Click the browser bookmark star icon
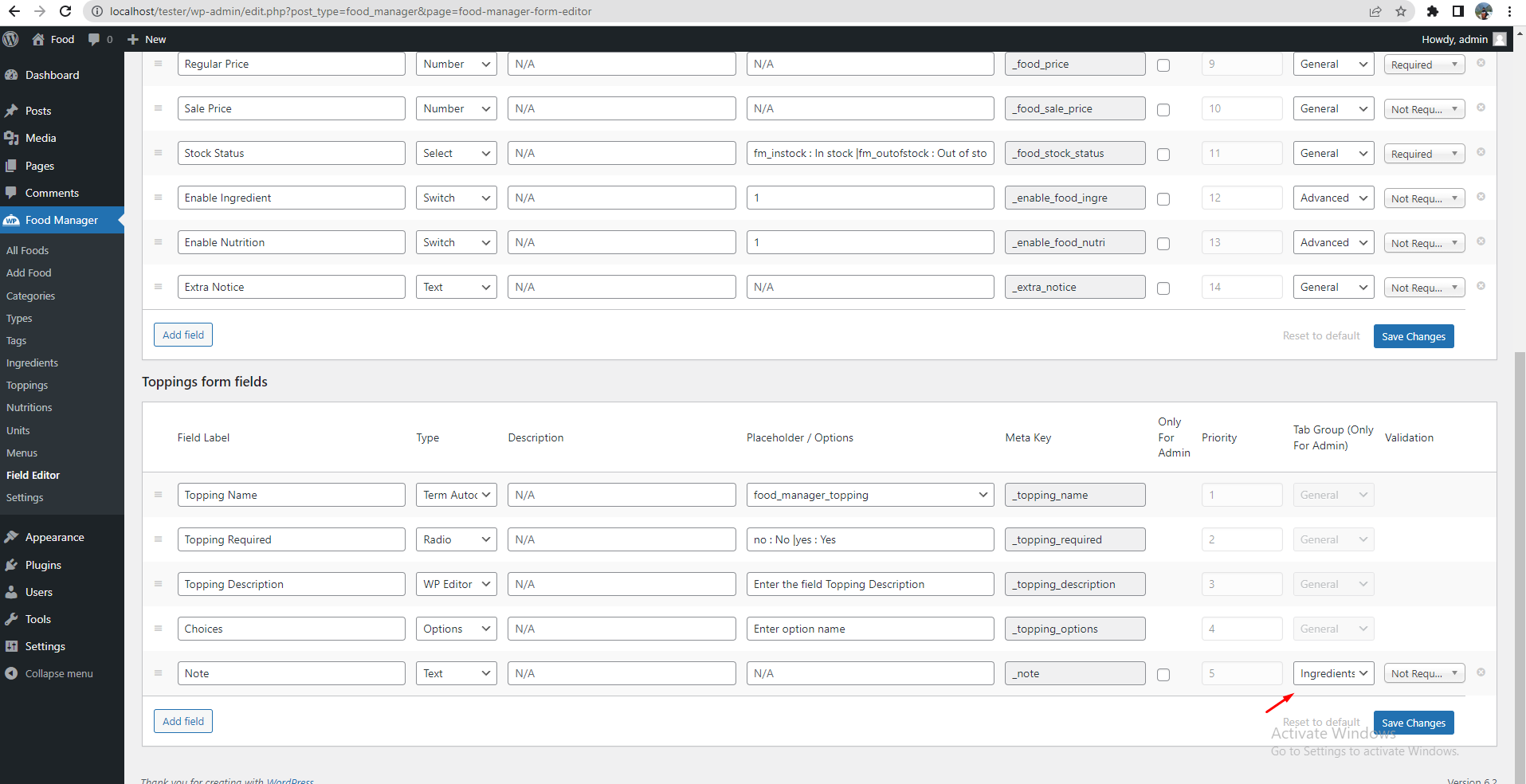This screenshot has height=784, width=1526. click(1401, 11)
